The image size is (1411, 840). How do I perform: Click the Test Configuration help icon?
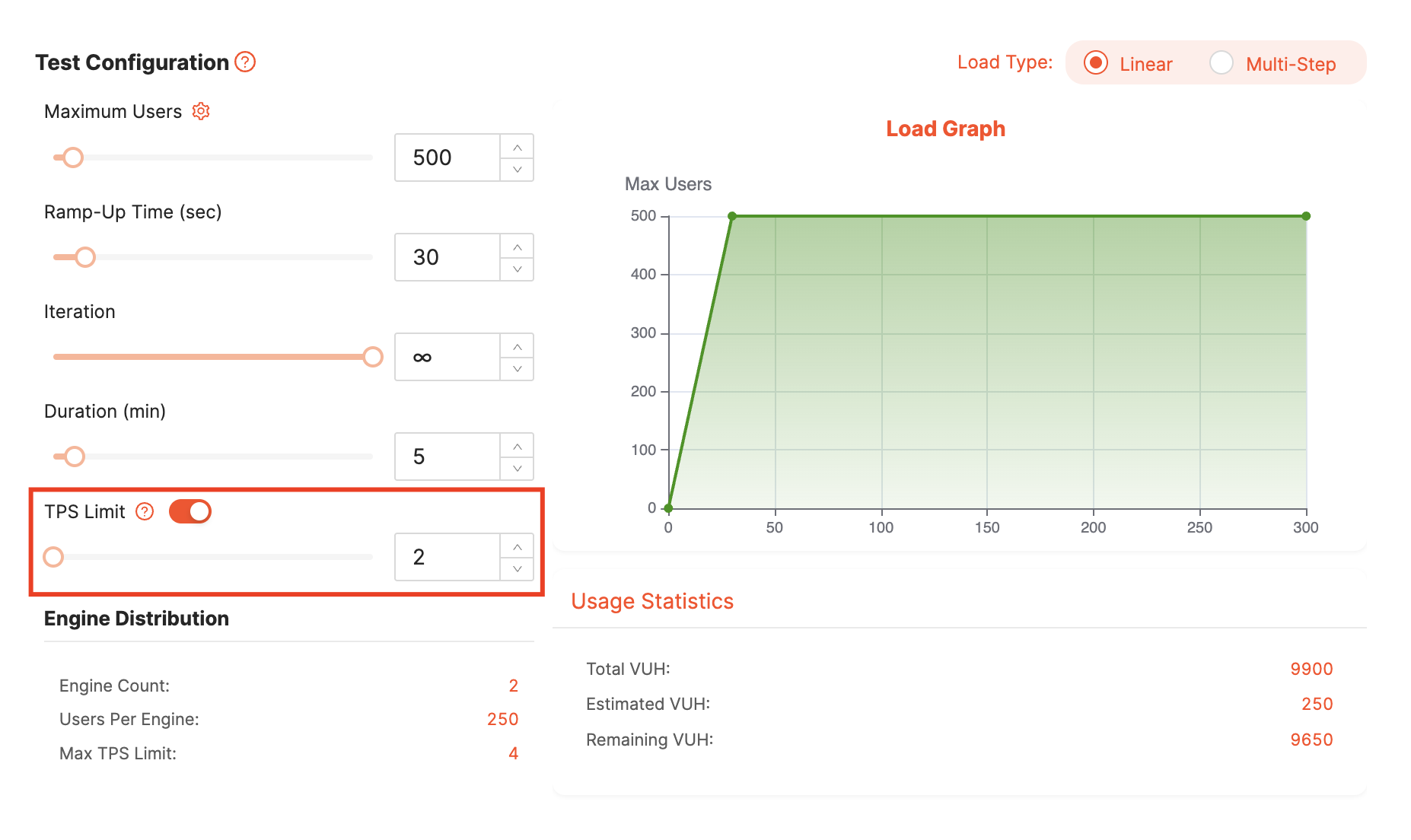(245, 62)
